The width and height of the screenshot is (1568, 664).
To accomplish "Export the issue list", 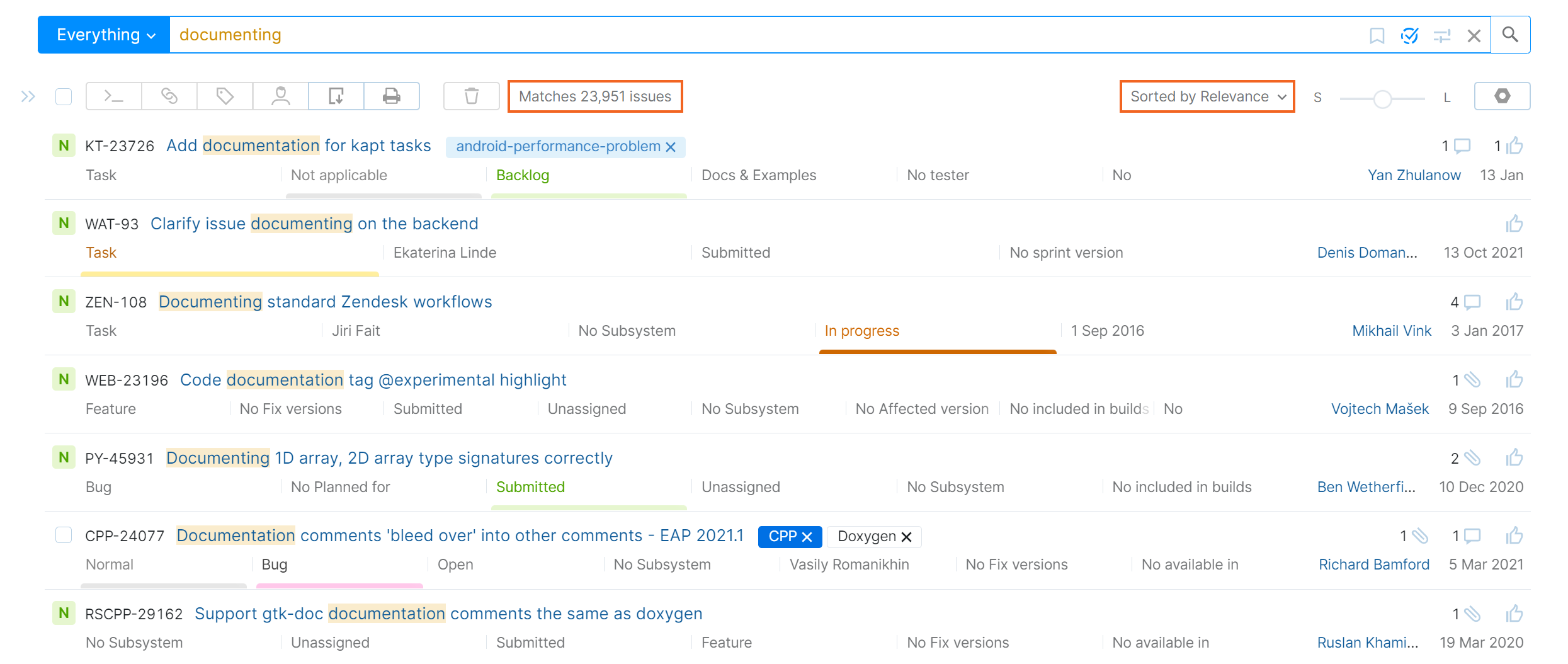I will 336,96.
